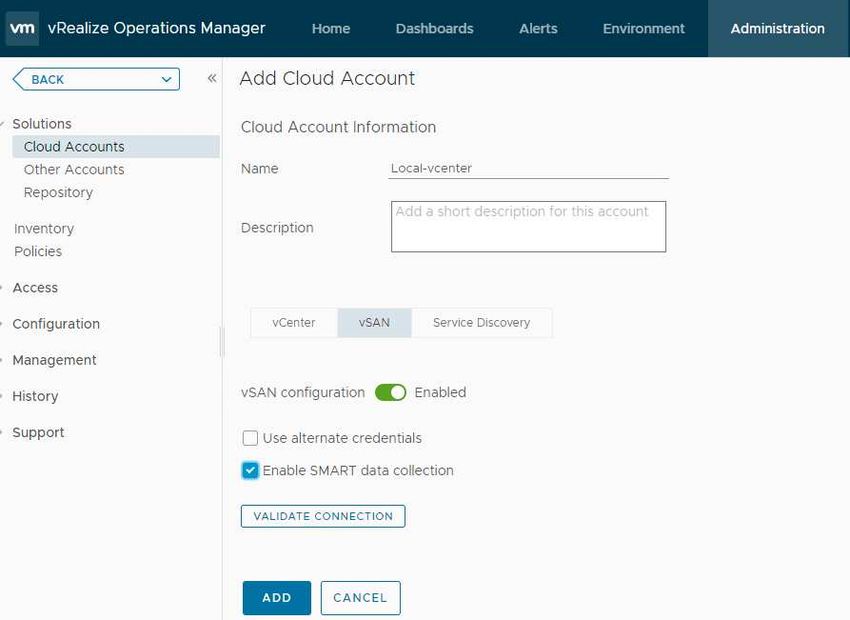This screenshot has width=850, height=620.
Task: Click the Cloud Account Information heading
Action: 338,127
